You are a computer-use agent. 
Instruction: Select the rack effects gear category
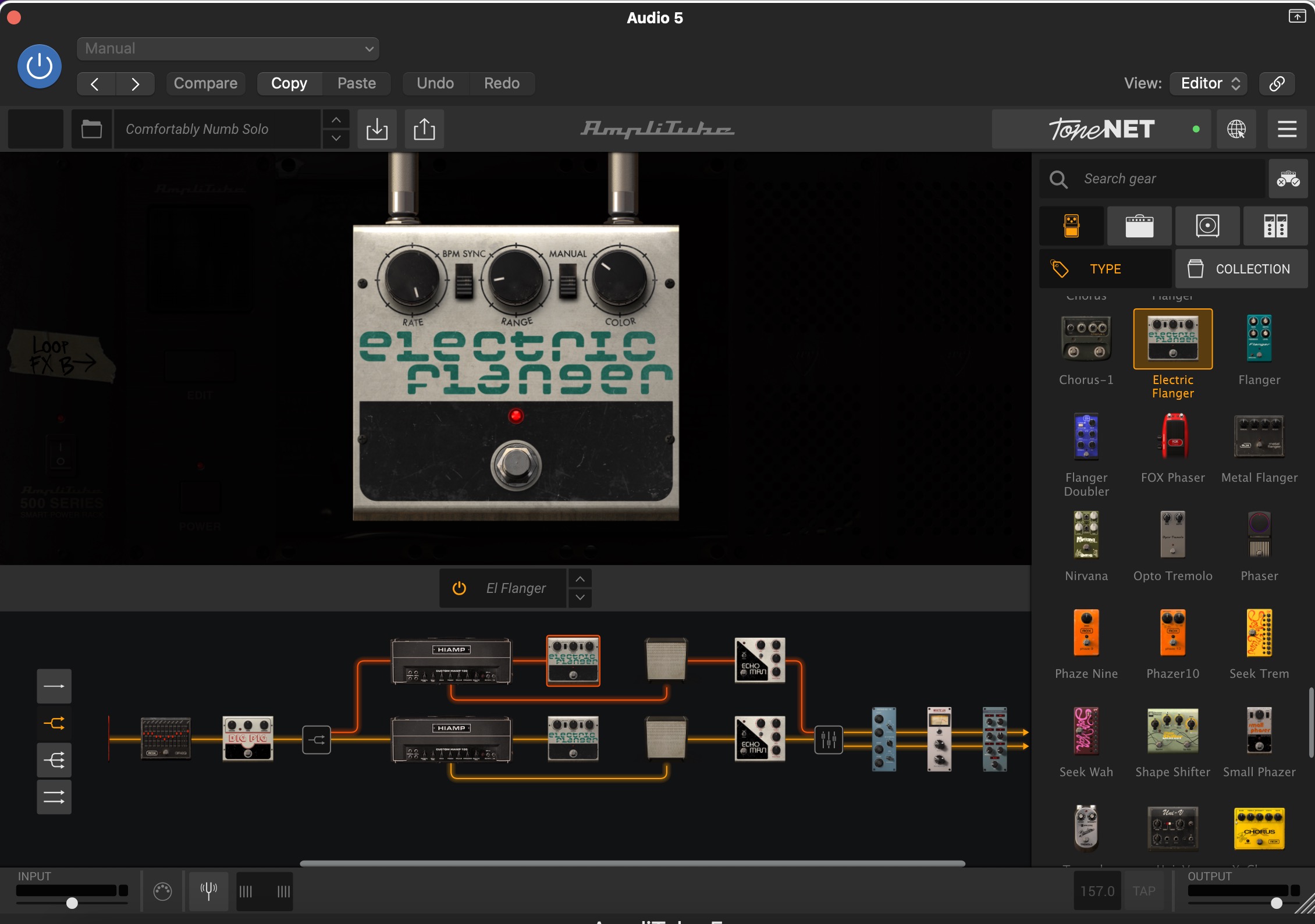pos(1275,226)
